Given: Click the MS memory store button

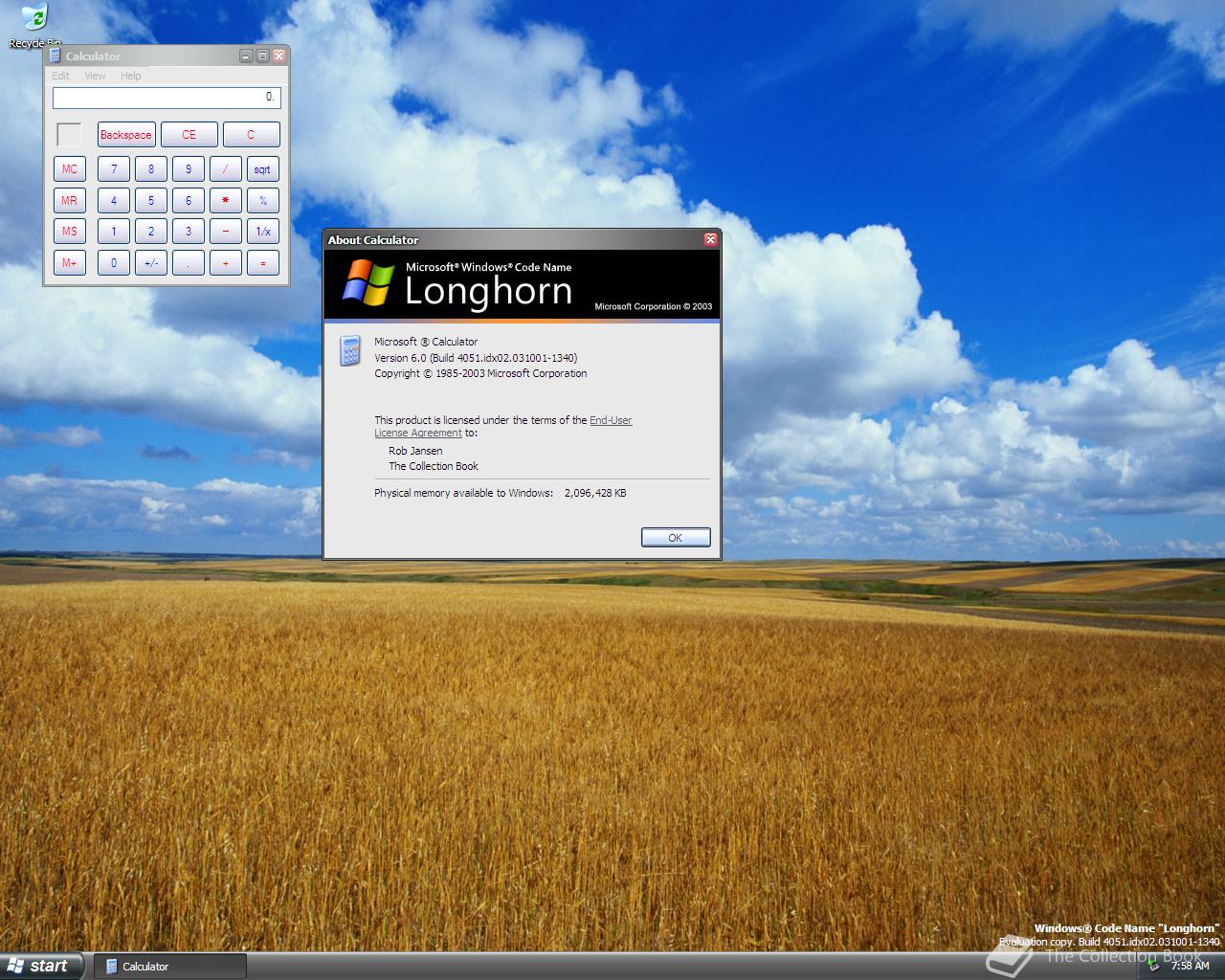Looking at the screenshot, I should (x=70, y=232).
